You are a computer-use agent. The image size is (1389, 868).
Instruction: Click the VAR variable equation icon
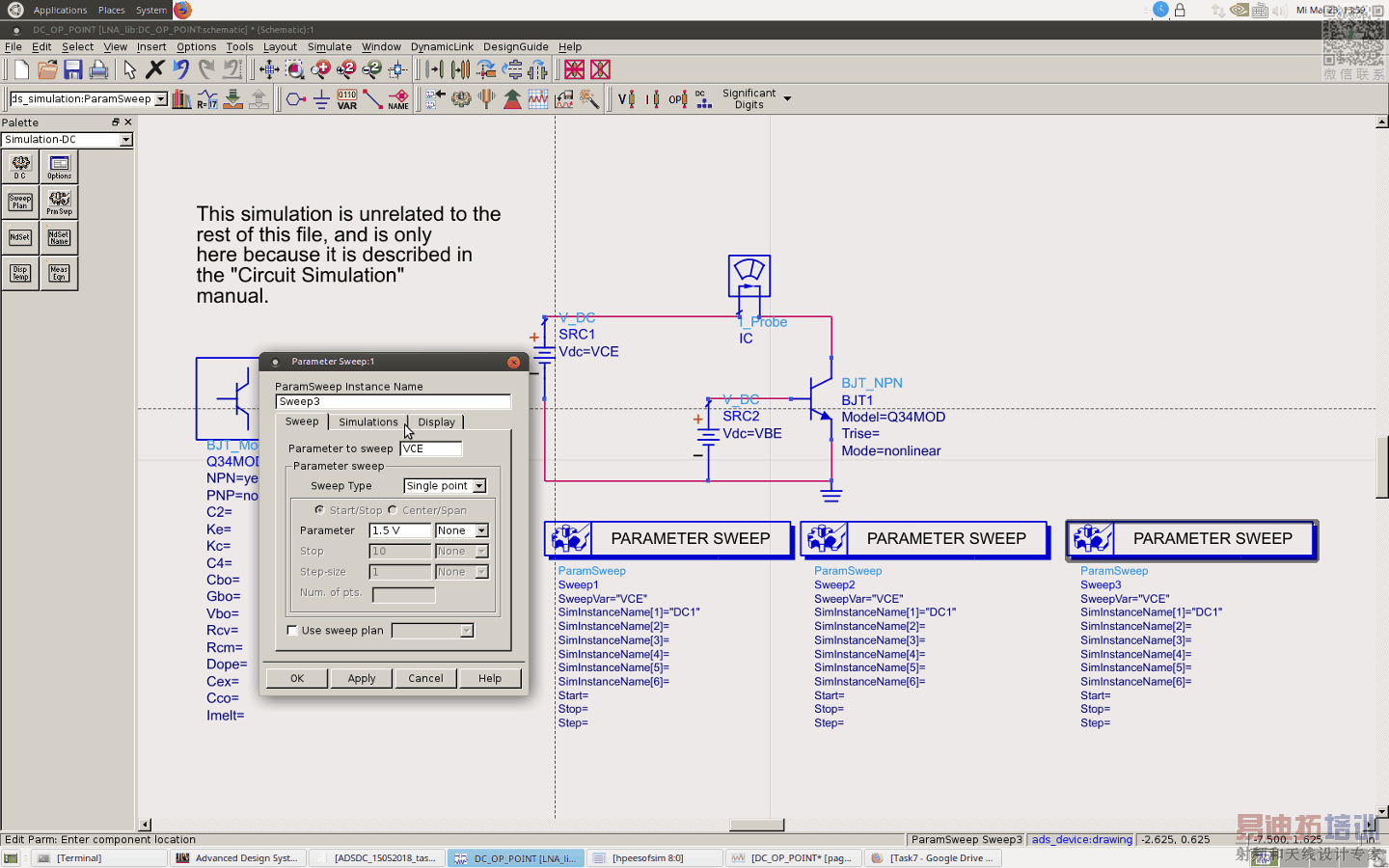click(x=347, y=99)
